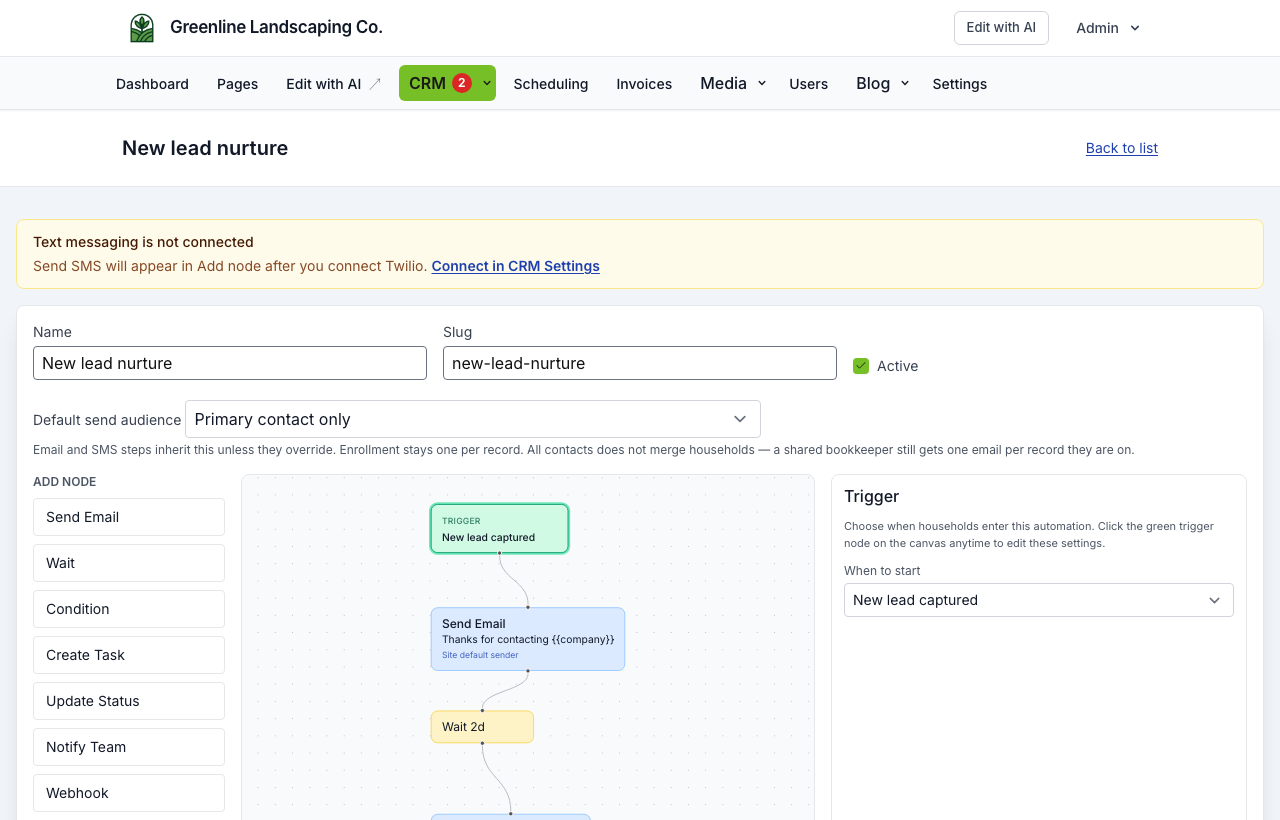This screenshot has height=820, width=1280.
Task: Click the Slug input field
Action: 640,363
